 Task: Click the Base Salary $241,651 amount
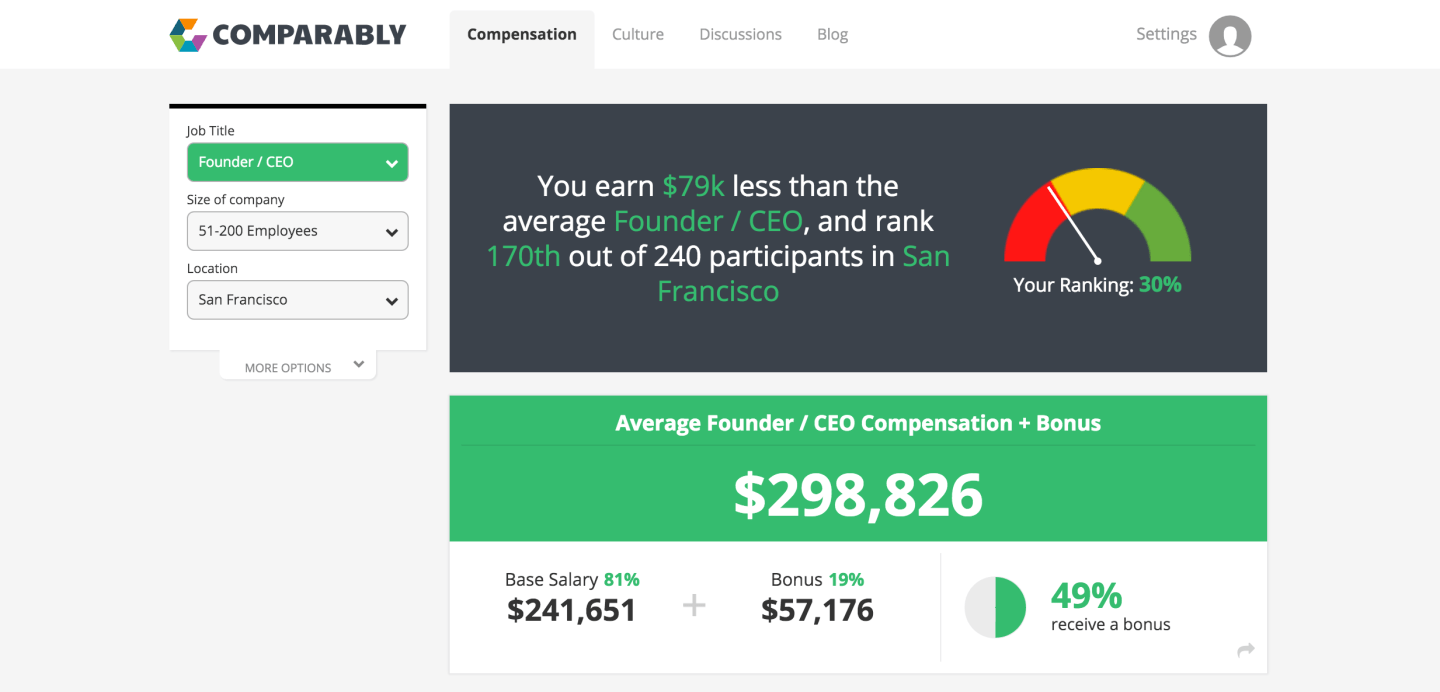point(571,610)
